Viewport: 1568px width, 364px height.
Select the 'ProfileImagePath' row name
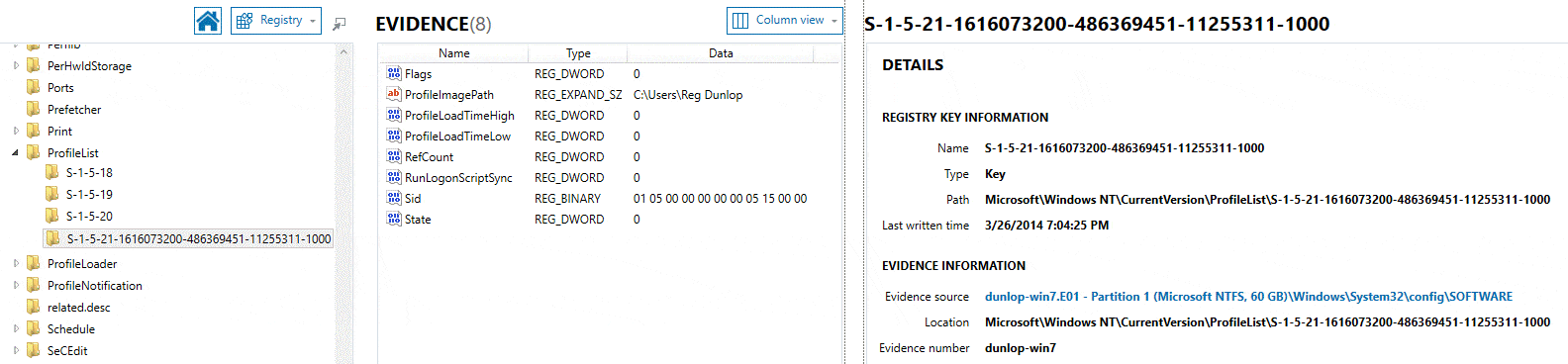click(x=449, y=95)
